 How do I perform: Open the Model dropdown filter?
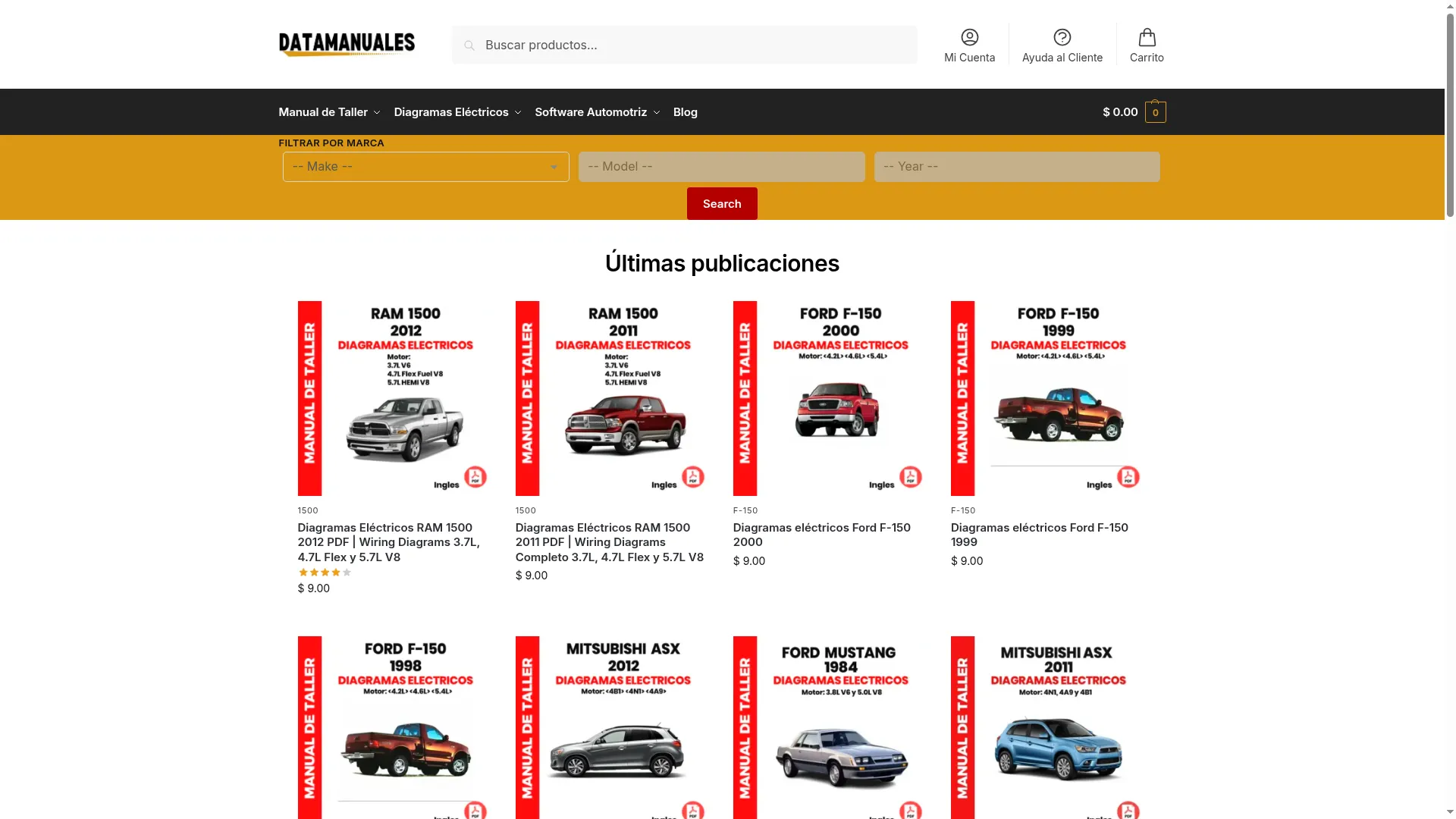(x=721, y=167)
